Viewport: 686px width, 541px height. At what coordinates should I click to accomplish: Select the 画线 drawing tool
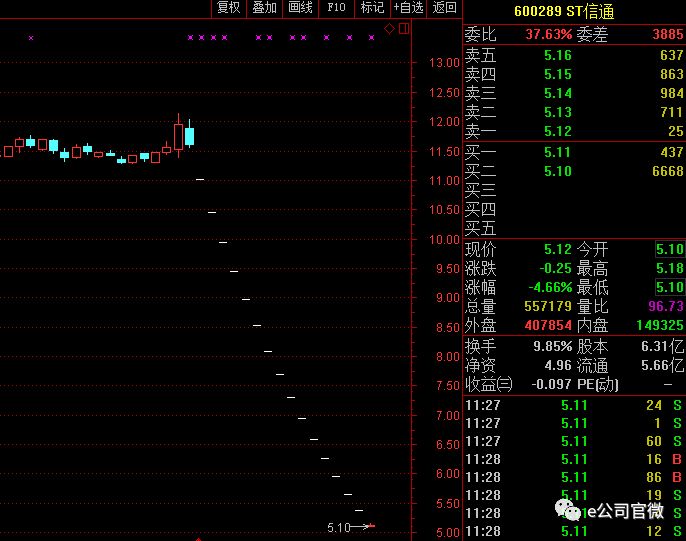300,8
